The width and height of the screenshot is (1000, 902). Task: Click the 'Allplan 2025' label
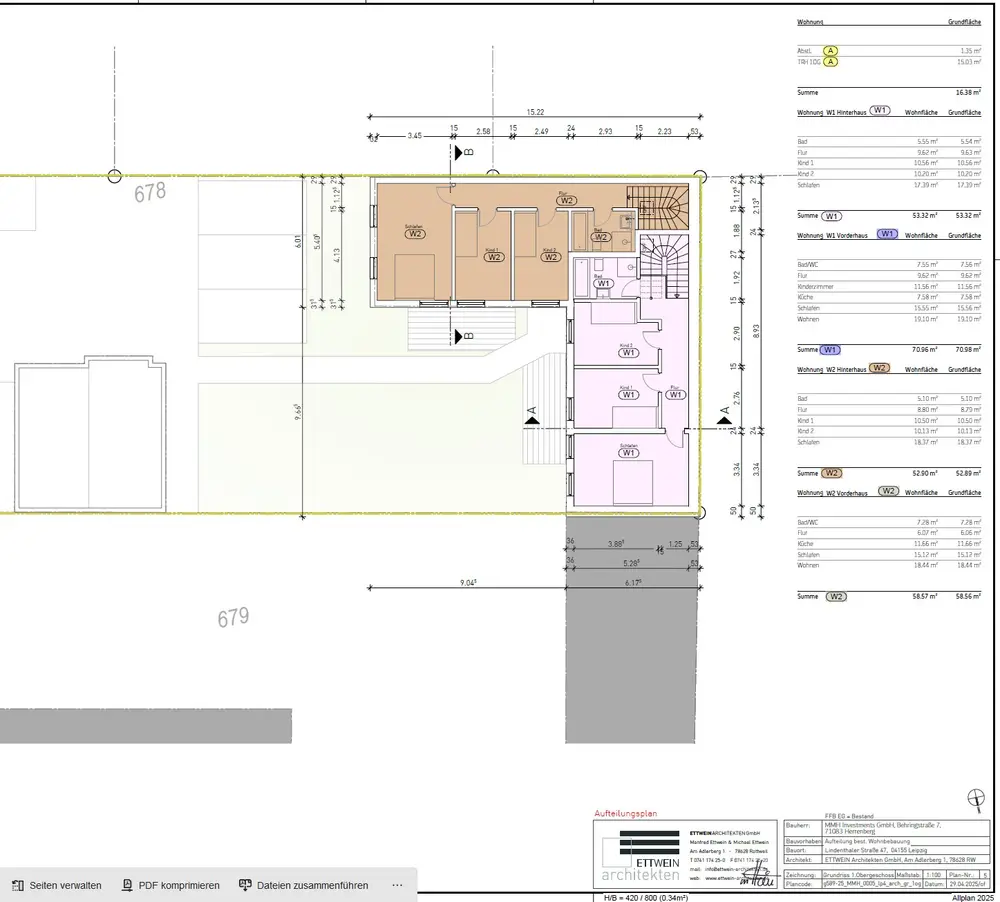point(975,898)
